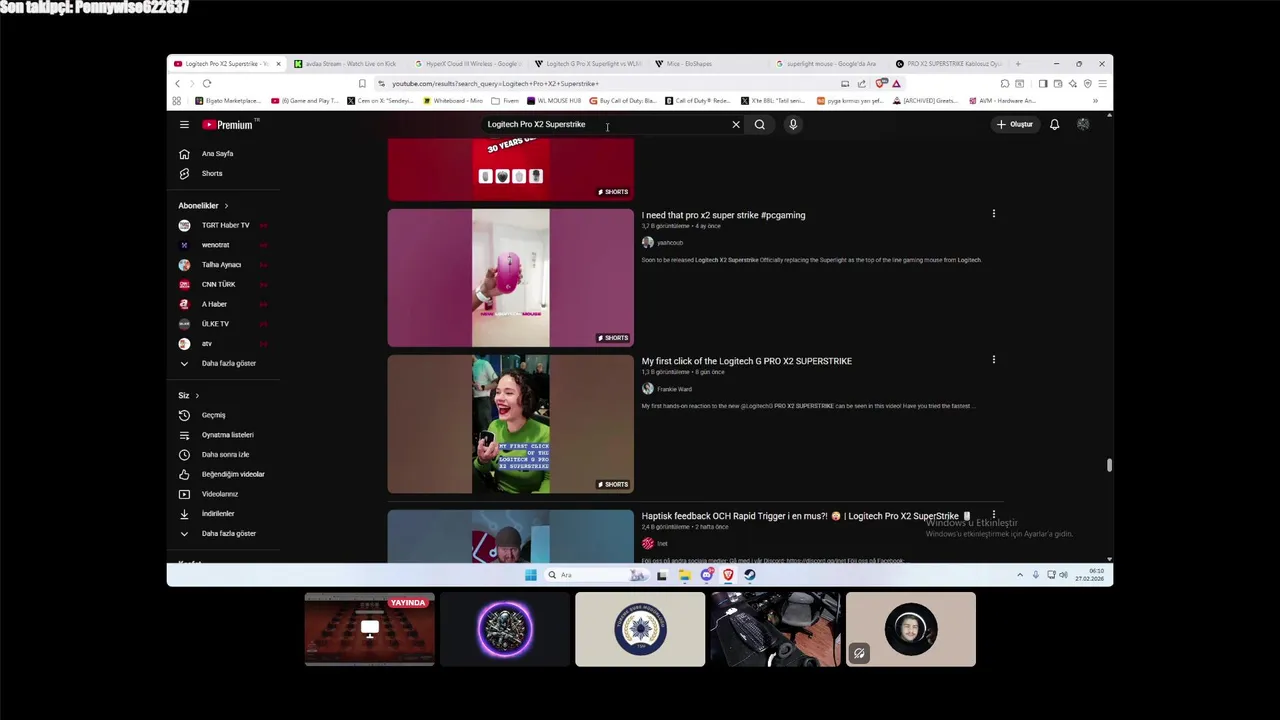Click the Brave Shields lion icon
The height and width of the screenshot is (720, 1280).
click(880, 84)
